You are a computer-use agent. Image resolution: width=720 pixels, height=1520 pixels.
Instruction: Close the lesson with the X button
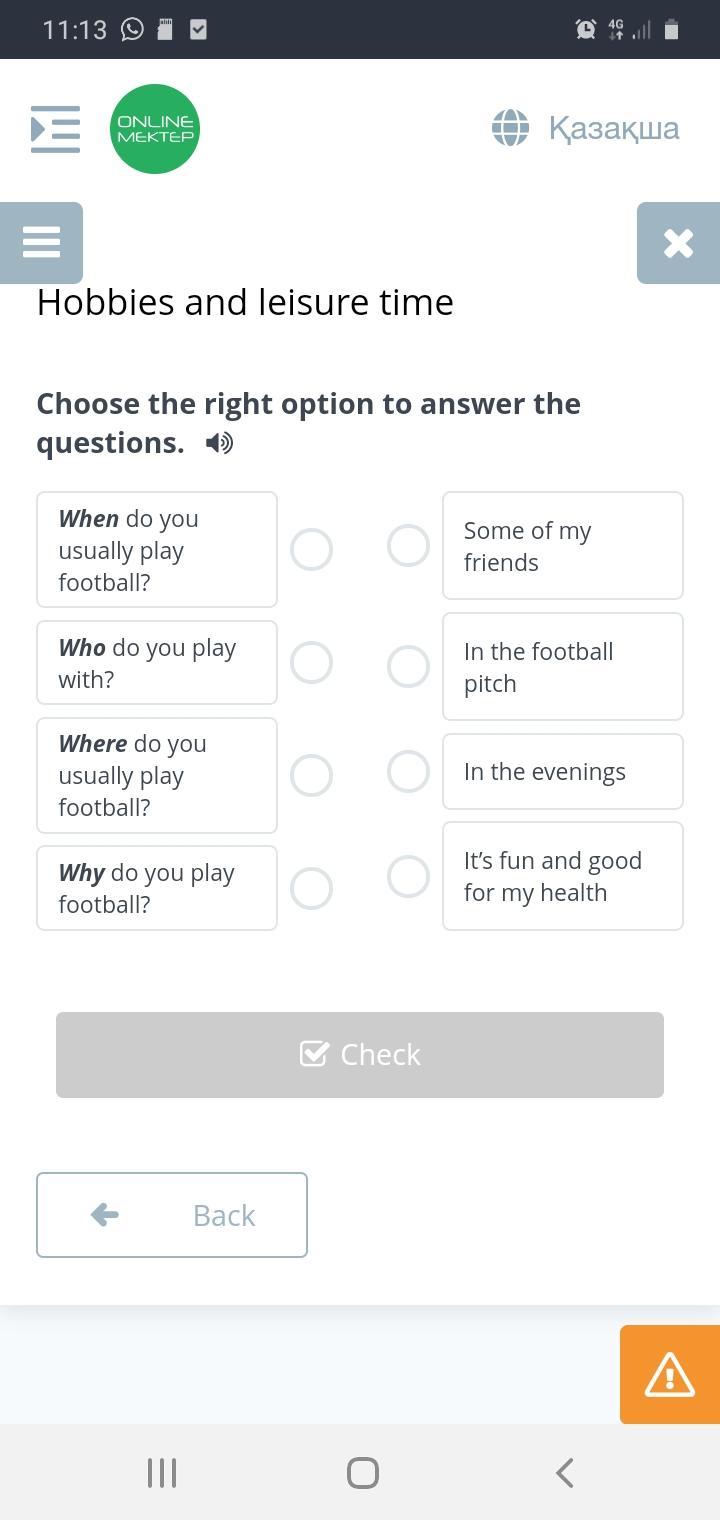678,243
